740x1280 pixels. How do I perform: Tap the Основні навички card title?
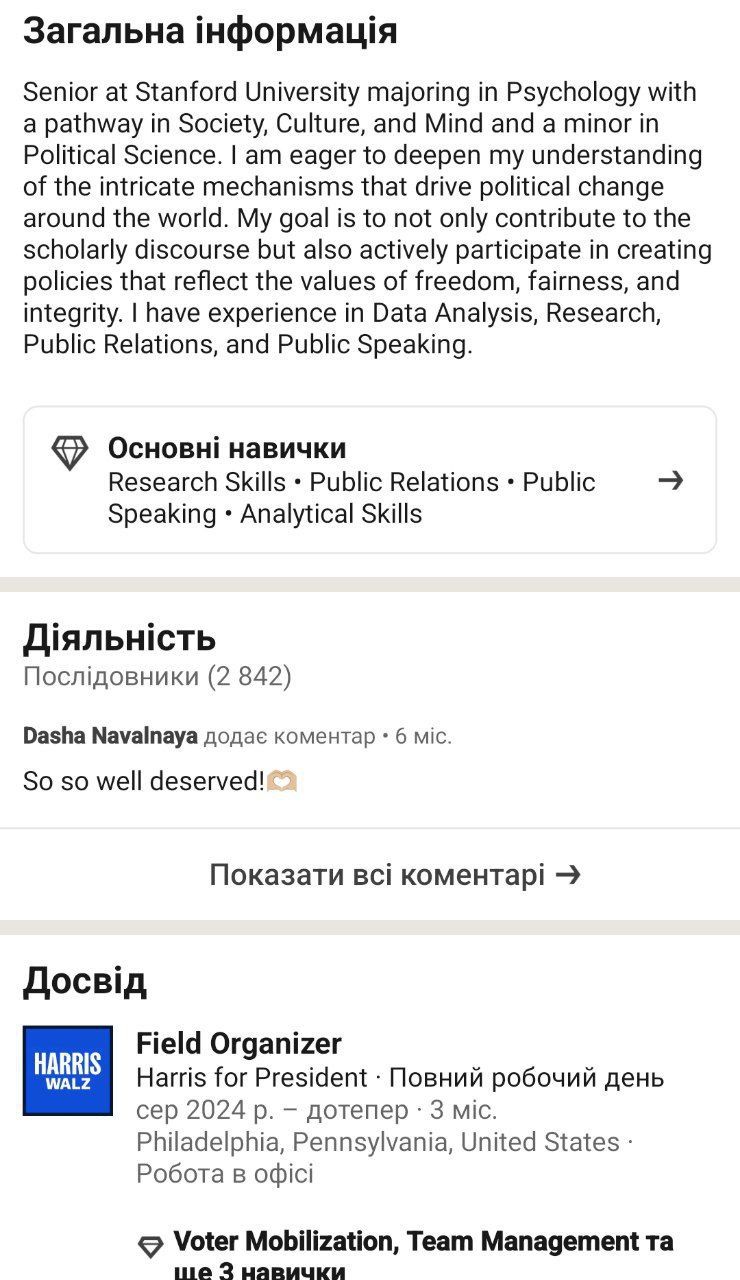pyautogui.click(x=227, y=448)
